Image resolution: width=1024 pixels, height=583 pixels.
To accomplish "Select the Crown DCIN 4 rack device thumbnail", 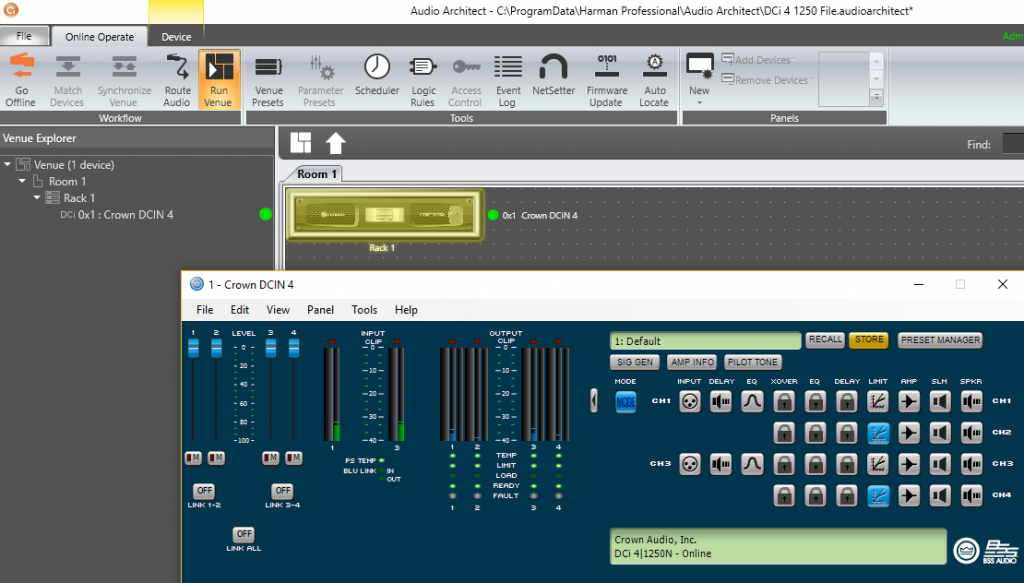I will click(x=385, y=215).
